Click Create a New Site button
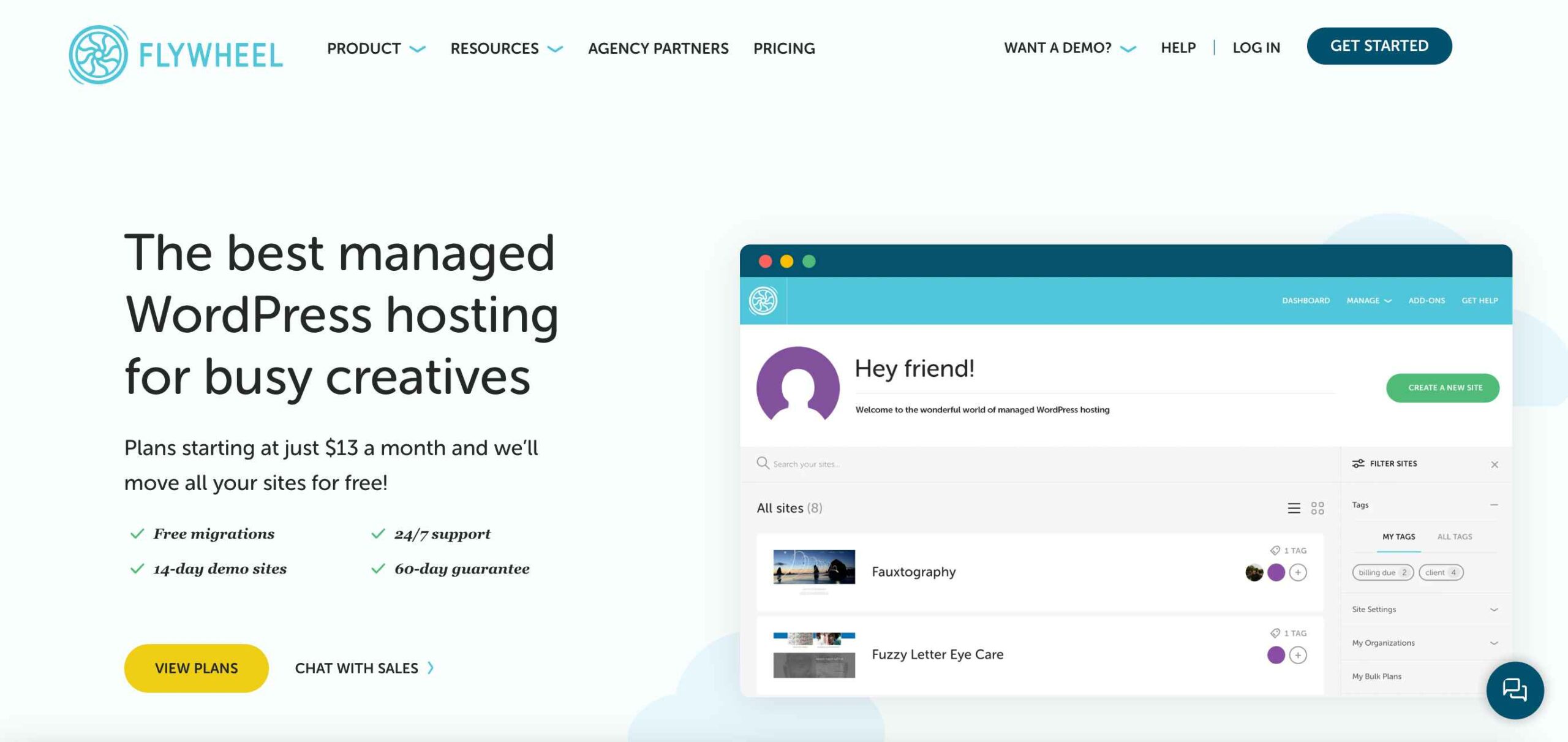Image resolution: width=1568 pixels, height=742 pixels. pyautogui.click(x=1443, y=388)
